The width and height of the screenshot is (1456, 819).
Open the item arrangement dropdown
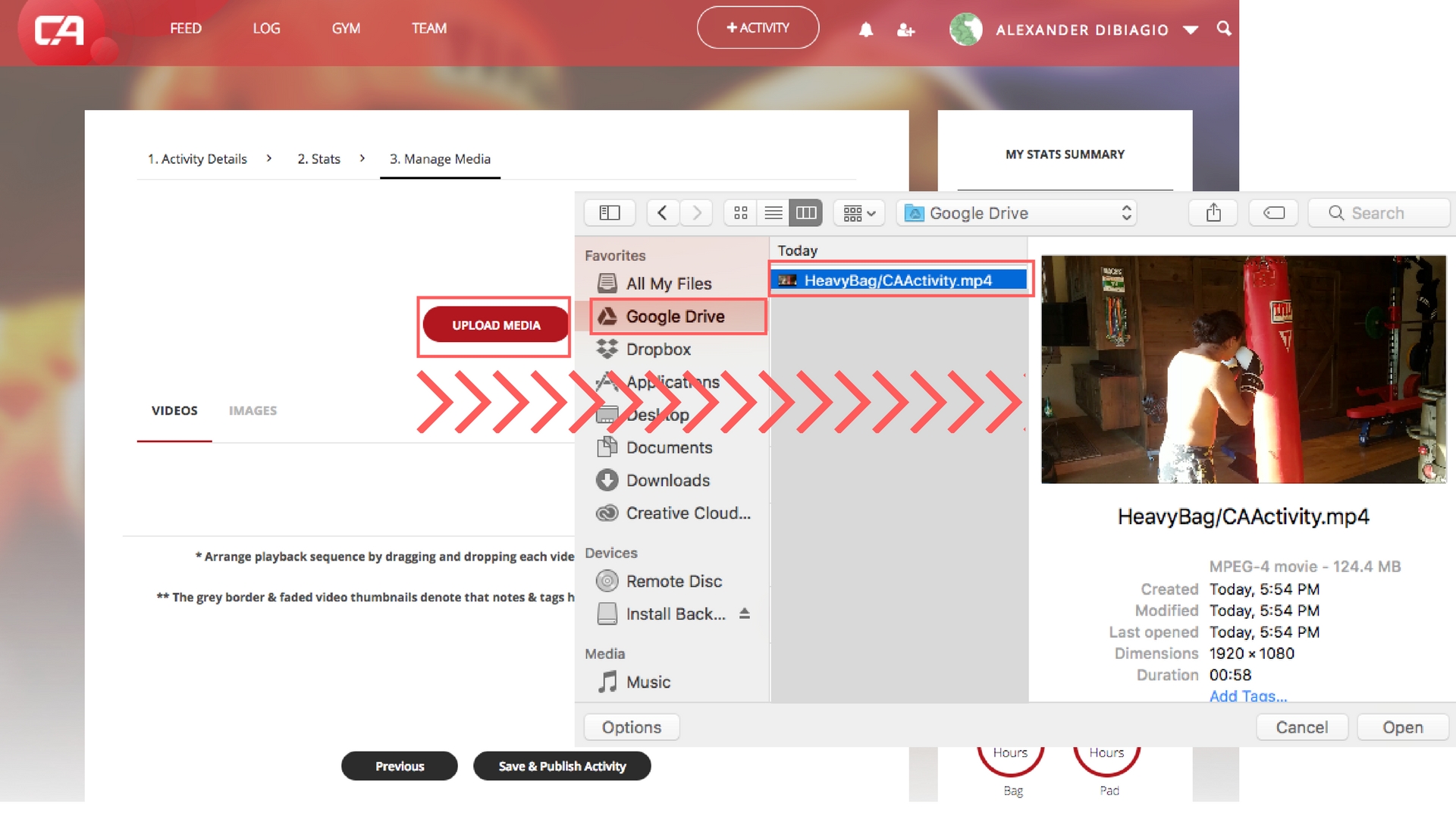(859, 213)
